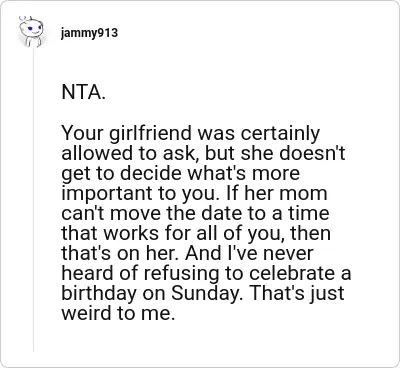Click the phrase 'And I've never'
This screenshot has height=368, width=400.
(249, 253)
